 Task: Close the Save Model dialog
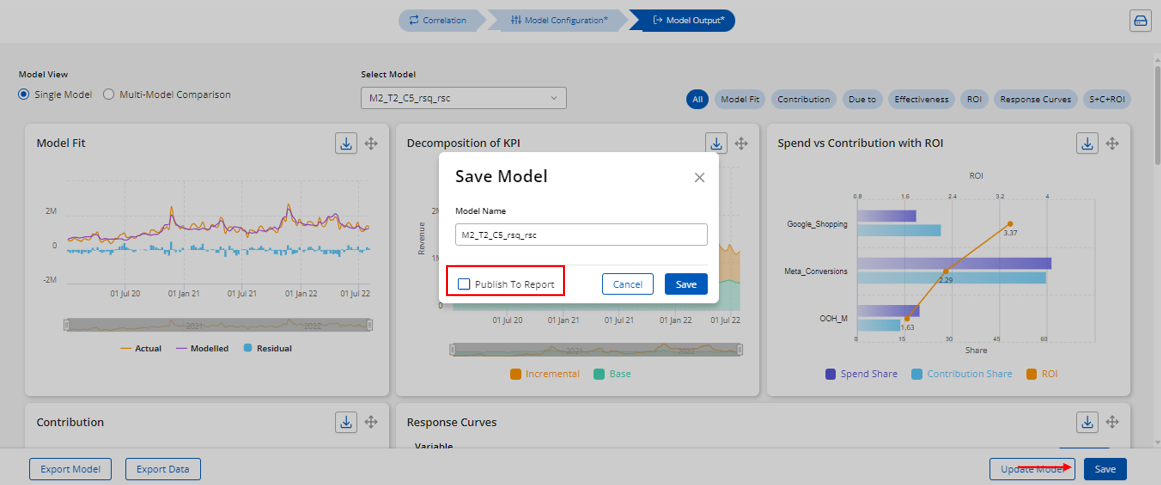(700, 177)
